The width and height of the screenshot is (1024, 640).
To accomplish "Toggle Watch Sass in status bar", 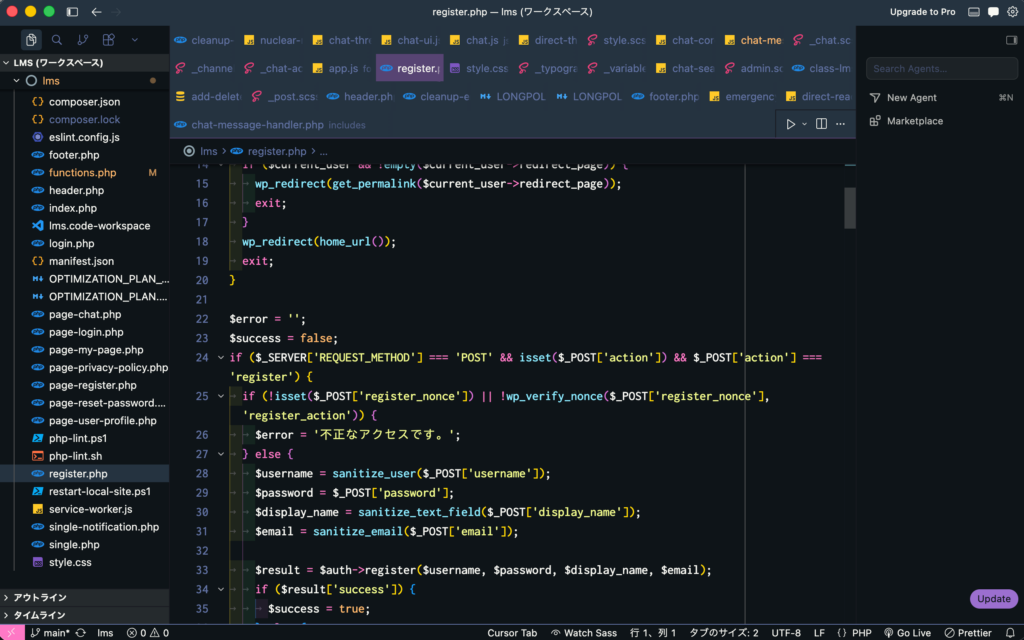I will pyautogui.click(x=583, y=632).
